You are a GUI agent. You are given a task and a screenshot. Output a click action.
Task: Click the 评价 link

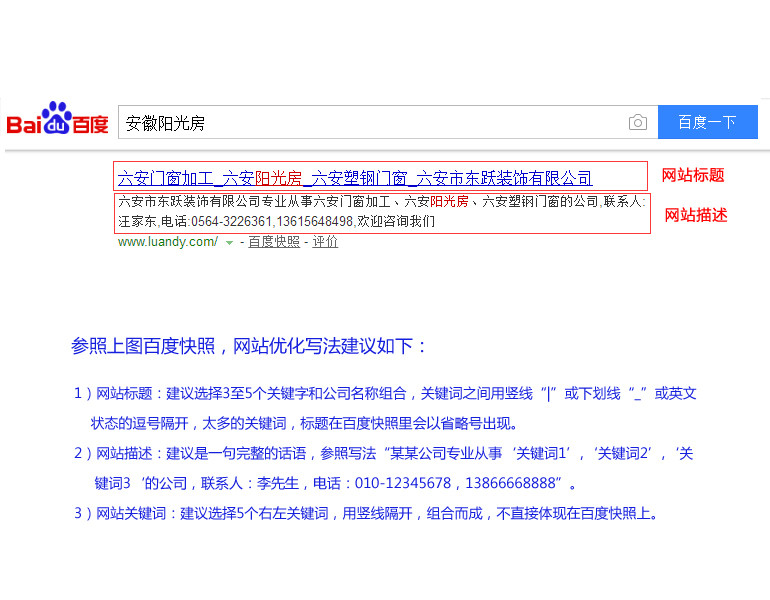pos(325,242)
